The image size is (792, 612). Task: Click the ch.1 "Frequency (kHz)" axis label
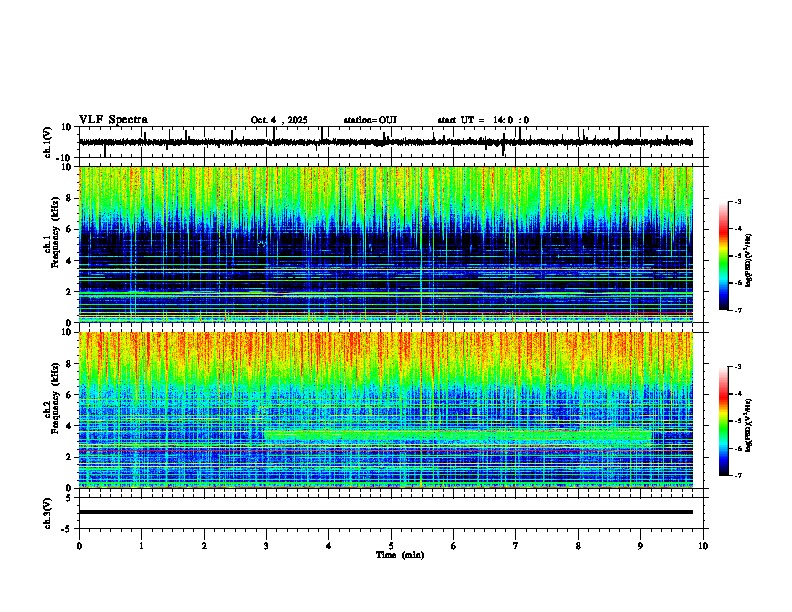(55, 232)
